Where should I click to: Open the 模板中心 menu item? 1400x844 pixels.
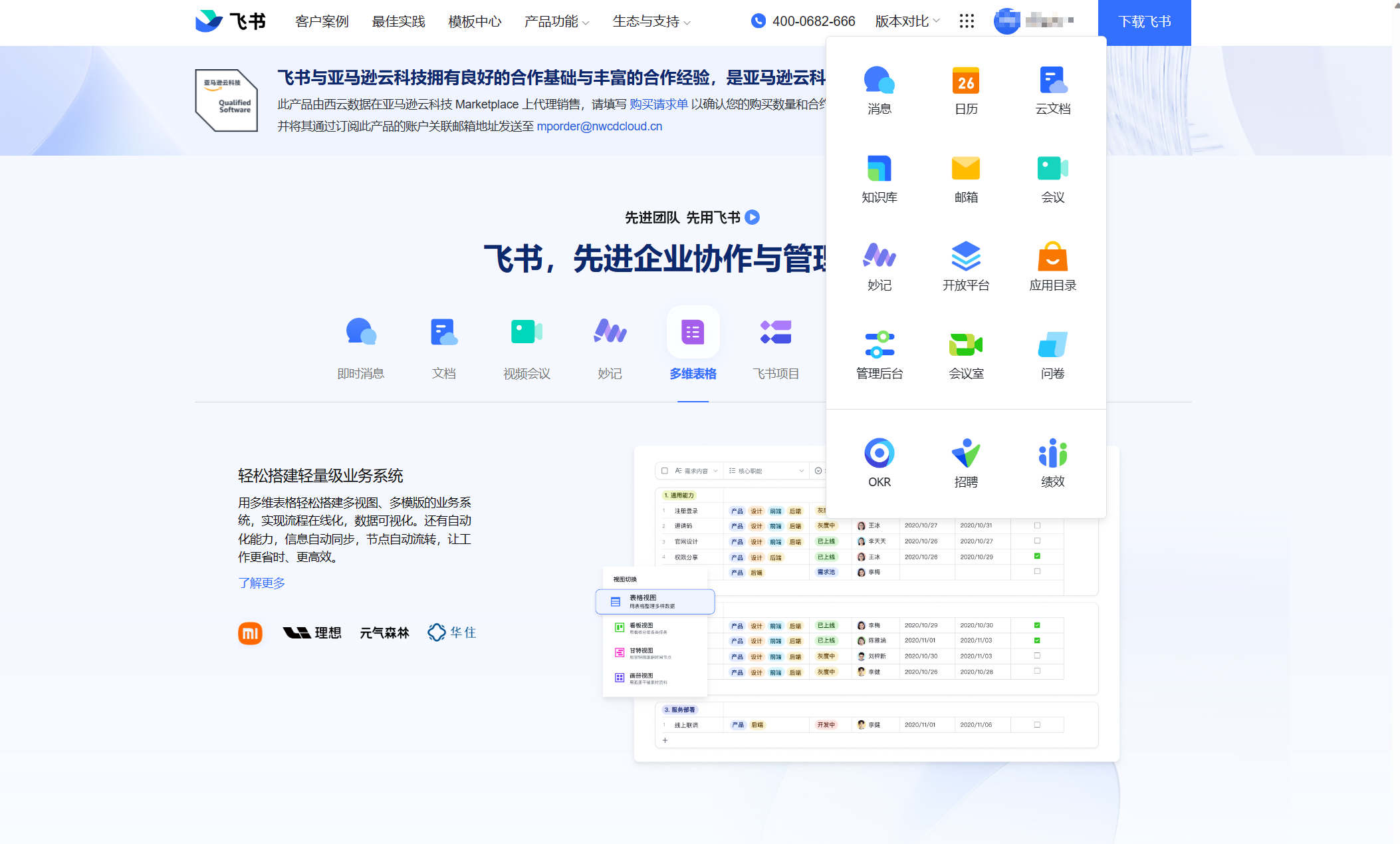coord(475,21)
